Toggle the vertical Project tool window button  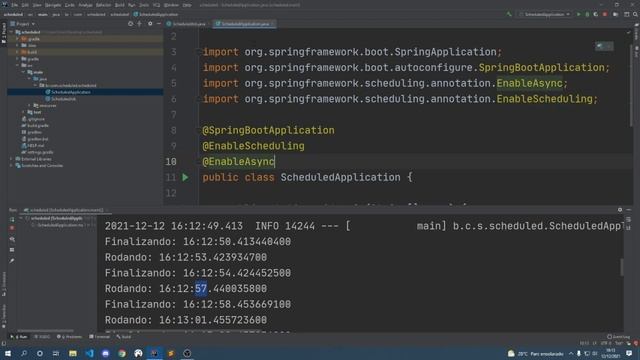(4, 34)
